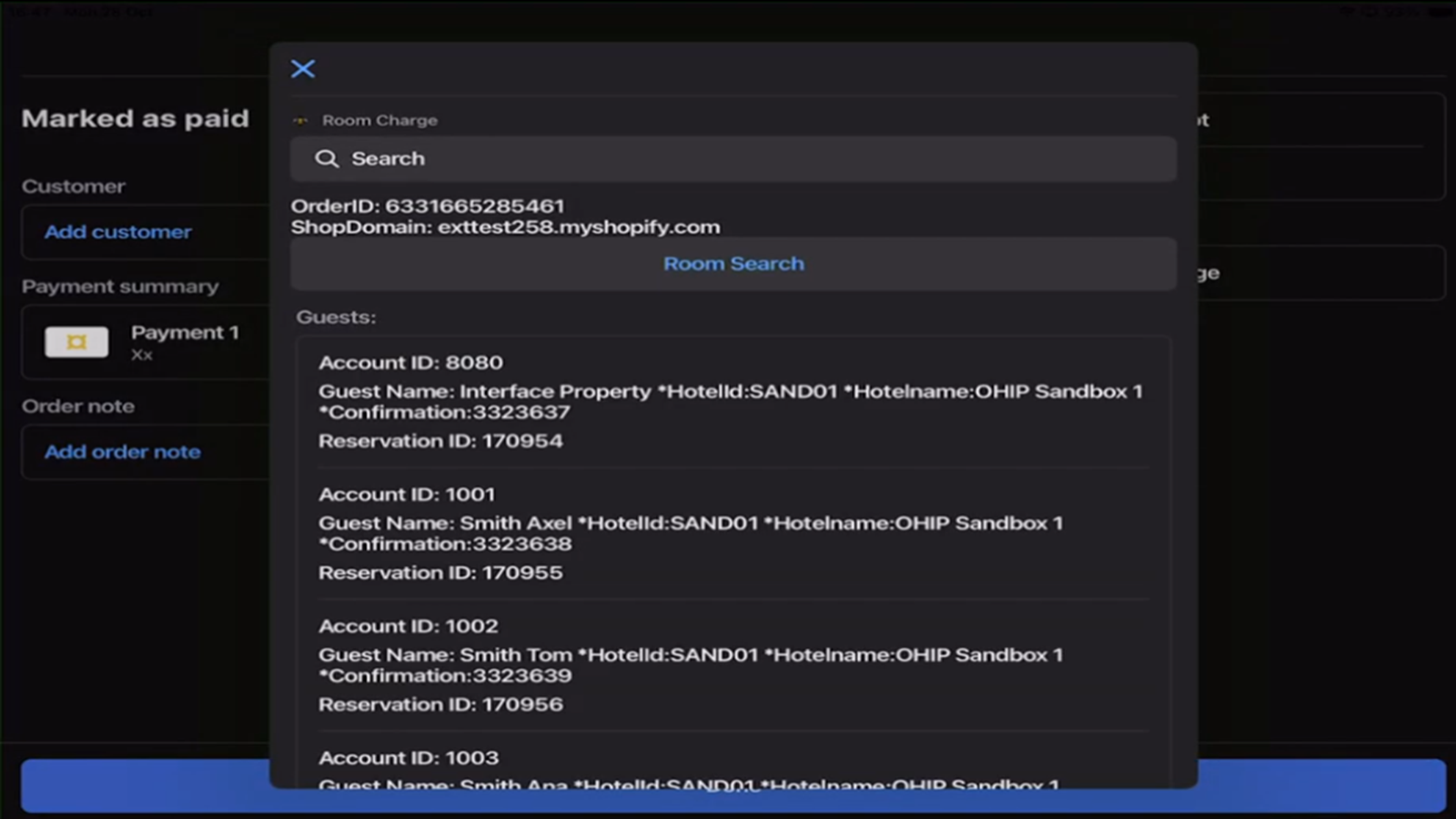Image resolution: width=1456 pixels, height=819 pixels.
Task: Click the Room Charge title label
Action: 379,120
